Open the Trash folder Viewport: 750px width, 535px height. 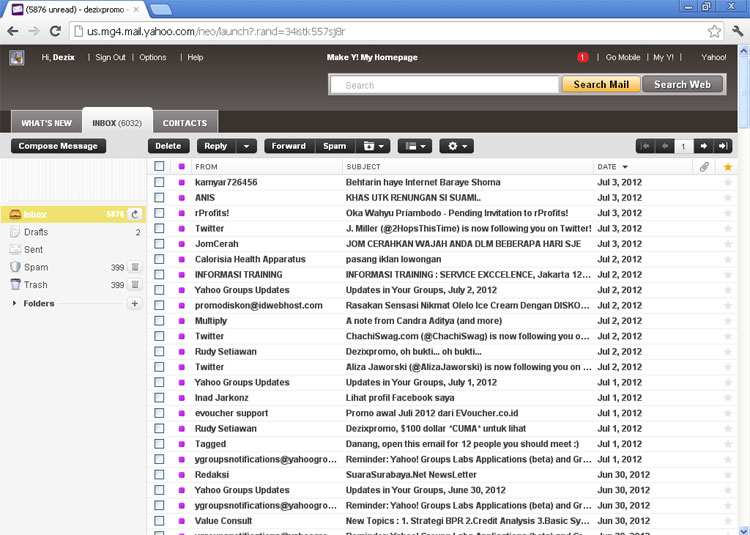35,285
